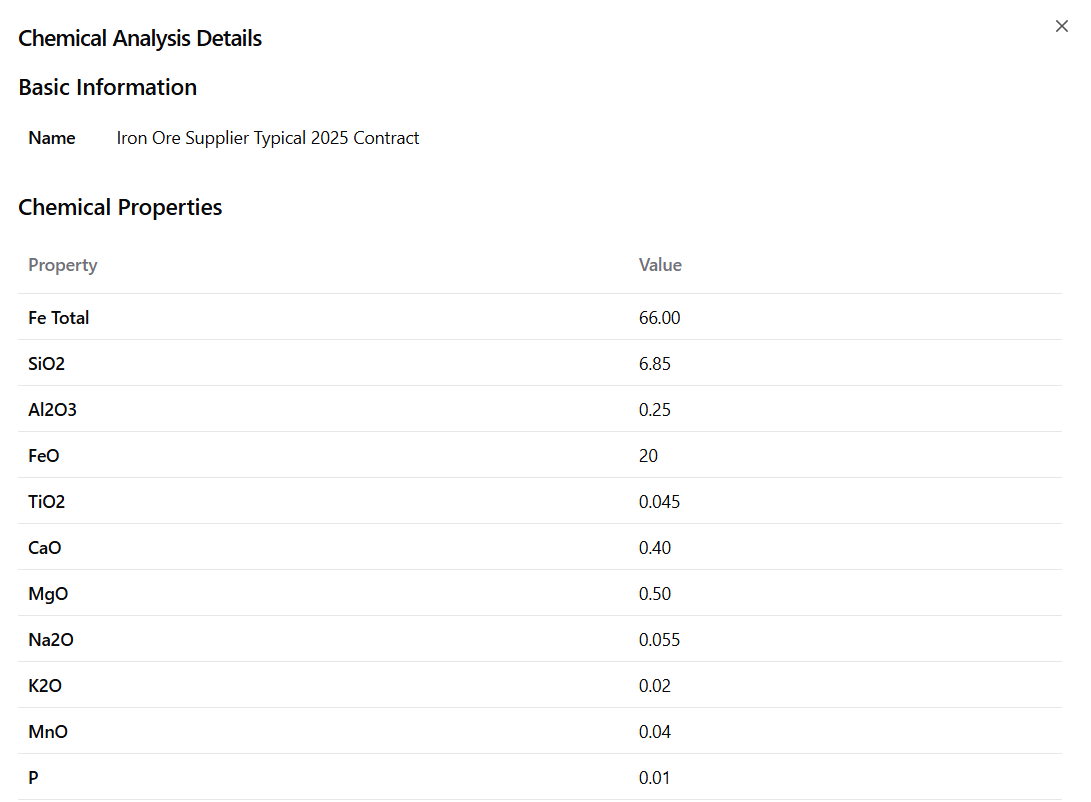Viewport: 1091px width, 802px height.
Task: Click the SiO2 value 6.85
Action: click(x=655, y=364)
